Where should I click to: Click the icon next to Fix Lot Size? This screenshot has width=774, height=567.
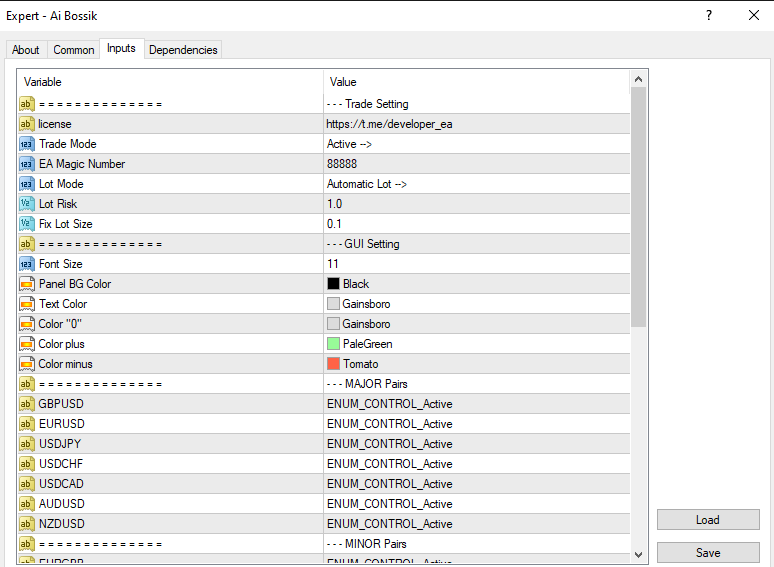click(x=27, y=224)
